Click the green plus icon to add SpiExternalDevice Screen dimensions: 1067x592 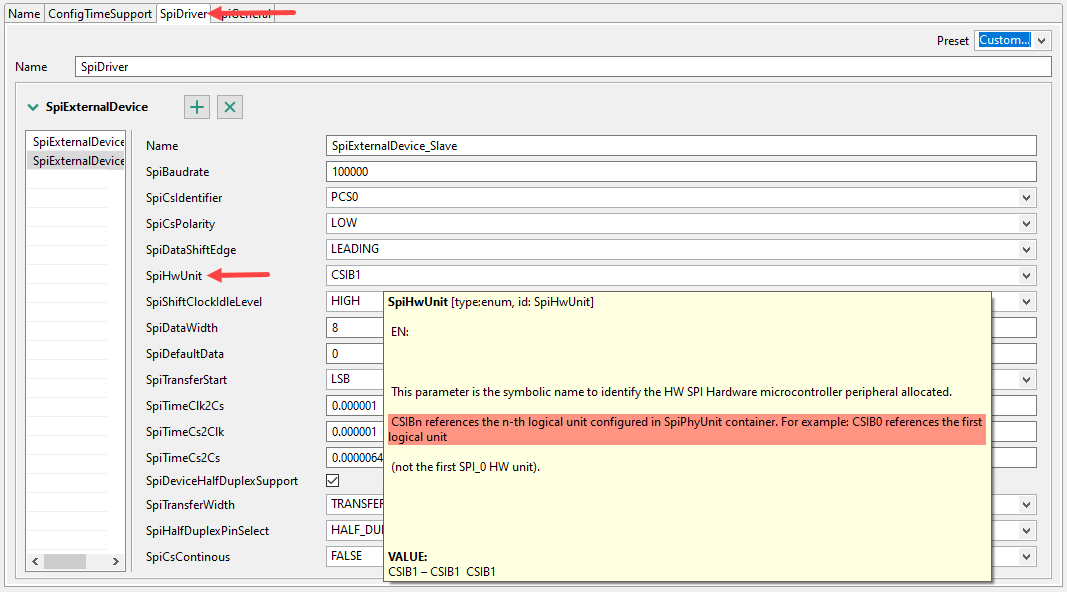[196, 106]
